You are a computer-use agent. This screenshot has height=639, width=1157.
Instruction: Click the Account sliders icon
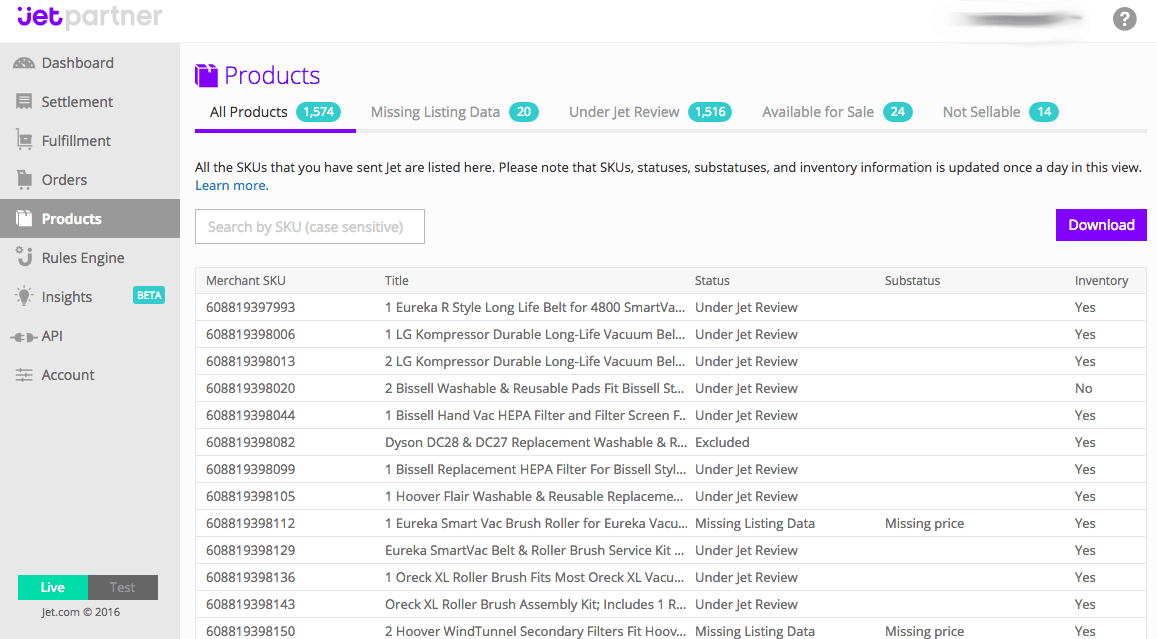tap(24, 375)
